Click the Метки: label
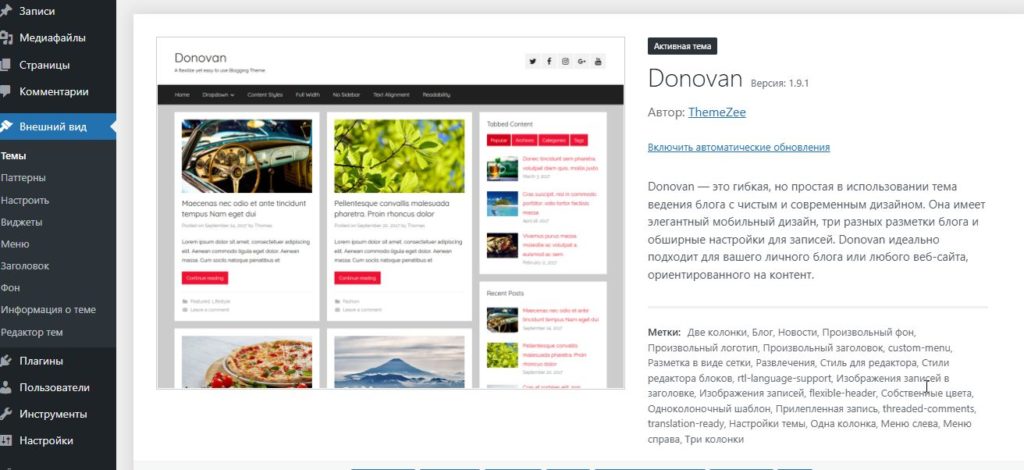1024x470 pixels. coord(664,332)
